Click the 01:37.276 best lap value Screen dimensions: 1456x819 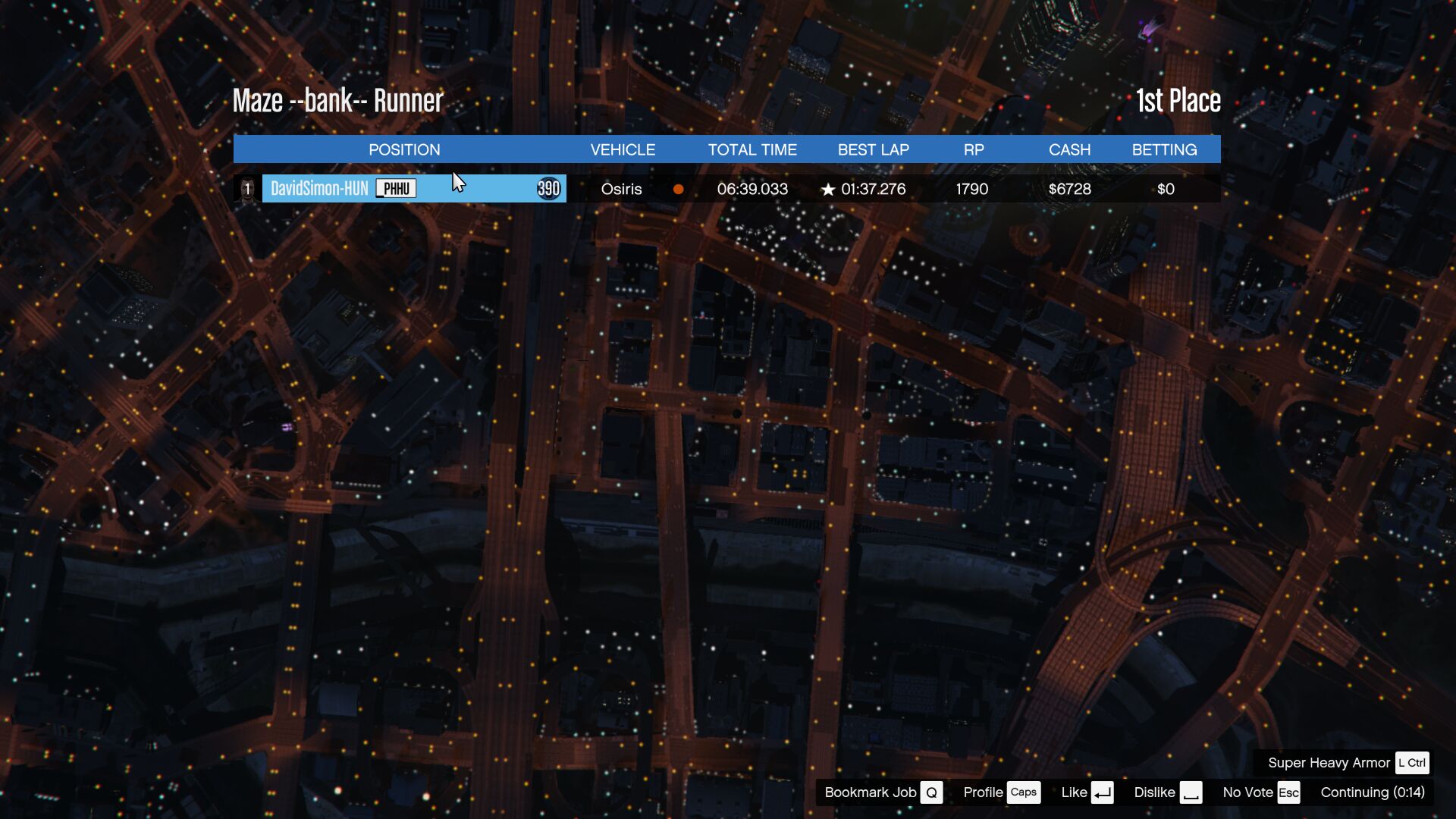[x=873, y=189]
